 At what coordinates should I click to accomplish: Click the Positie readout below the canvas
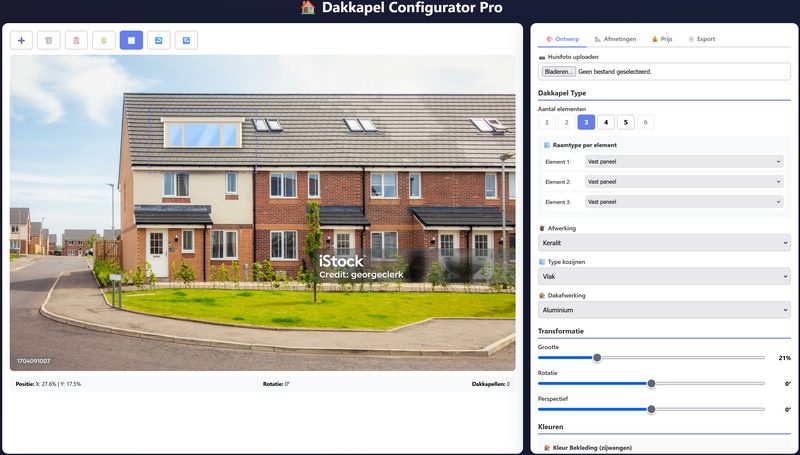tap(48, 384)
